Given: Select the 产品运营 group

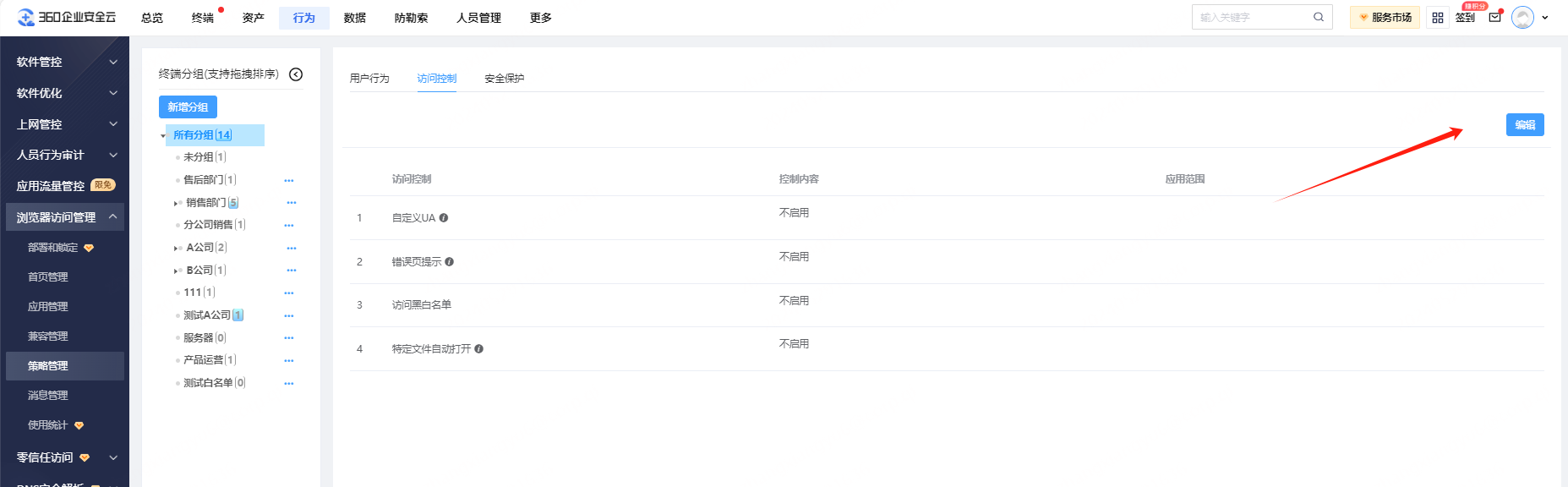Looking at the screenshot, I should 210,360.
